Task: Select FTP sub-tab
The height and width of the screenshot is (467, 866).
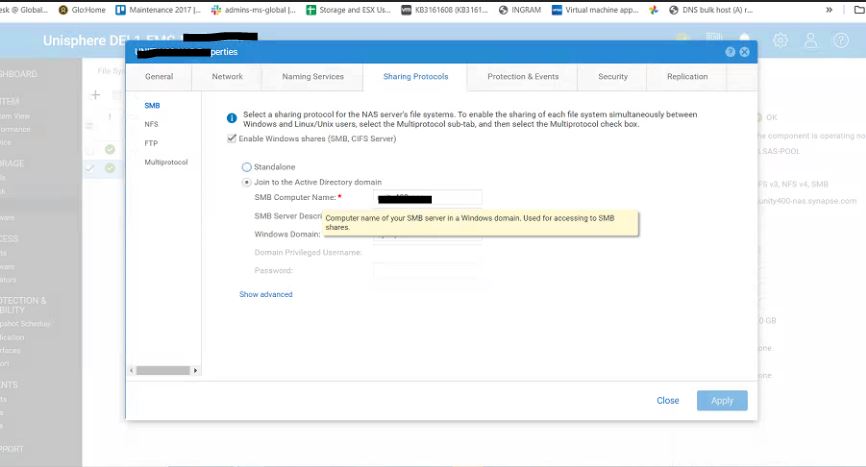Action: click(x=151, y=143)
